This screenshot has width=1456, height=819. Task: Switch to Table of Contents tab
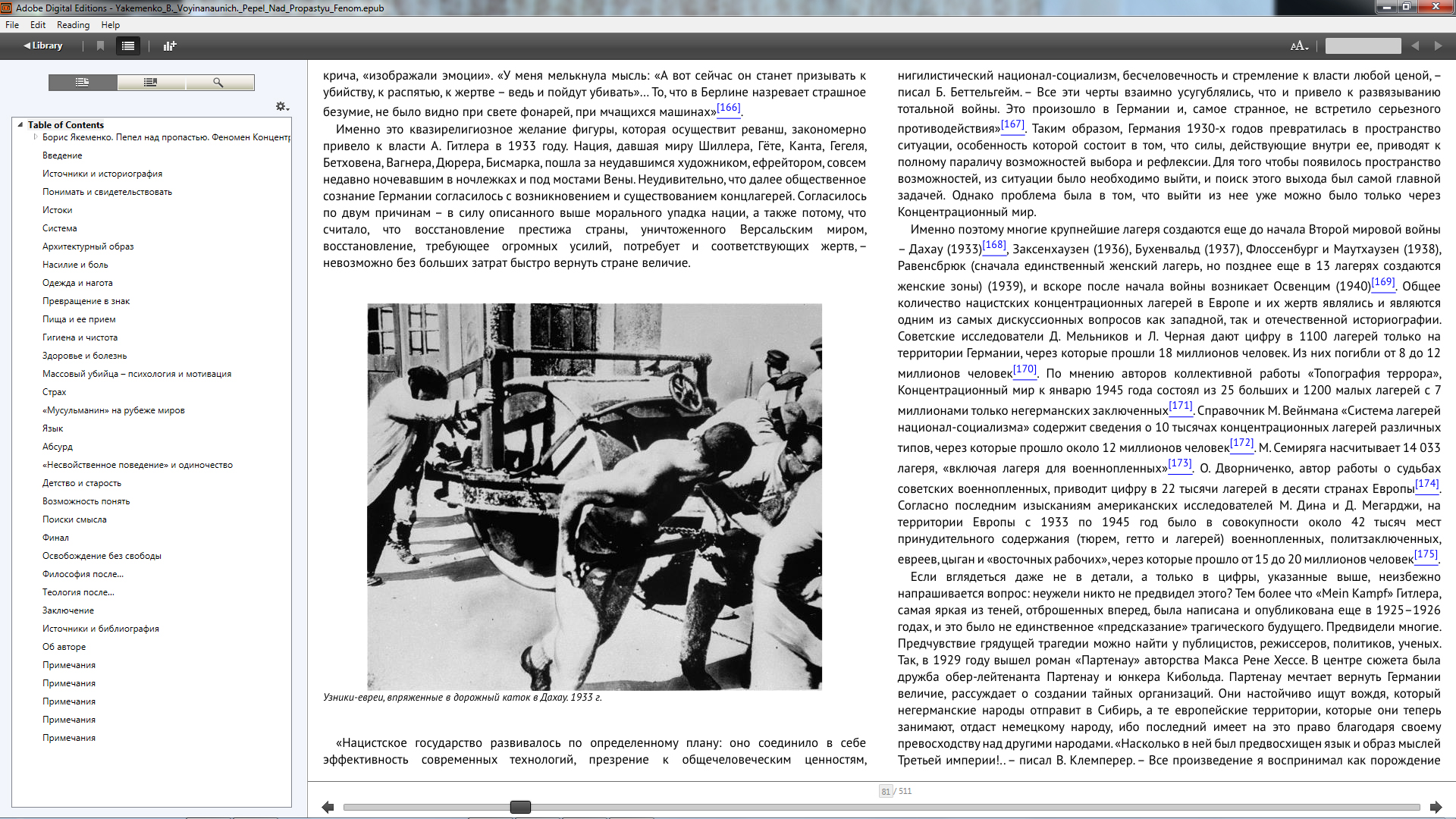[83, 82]
